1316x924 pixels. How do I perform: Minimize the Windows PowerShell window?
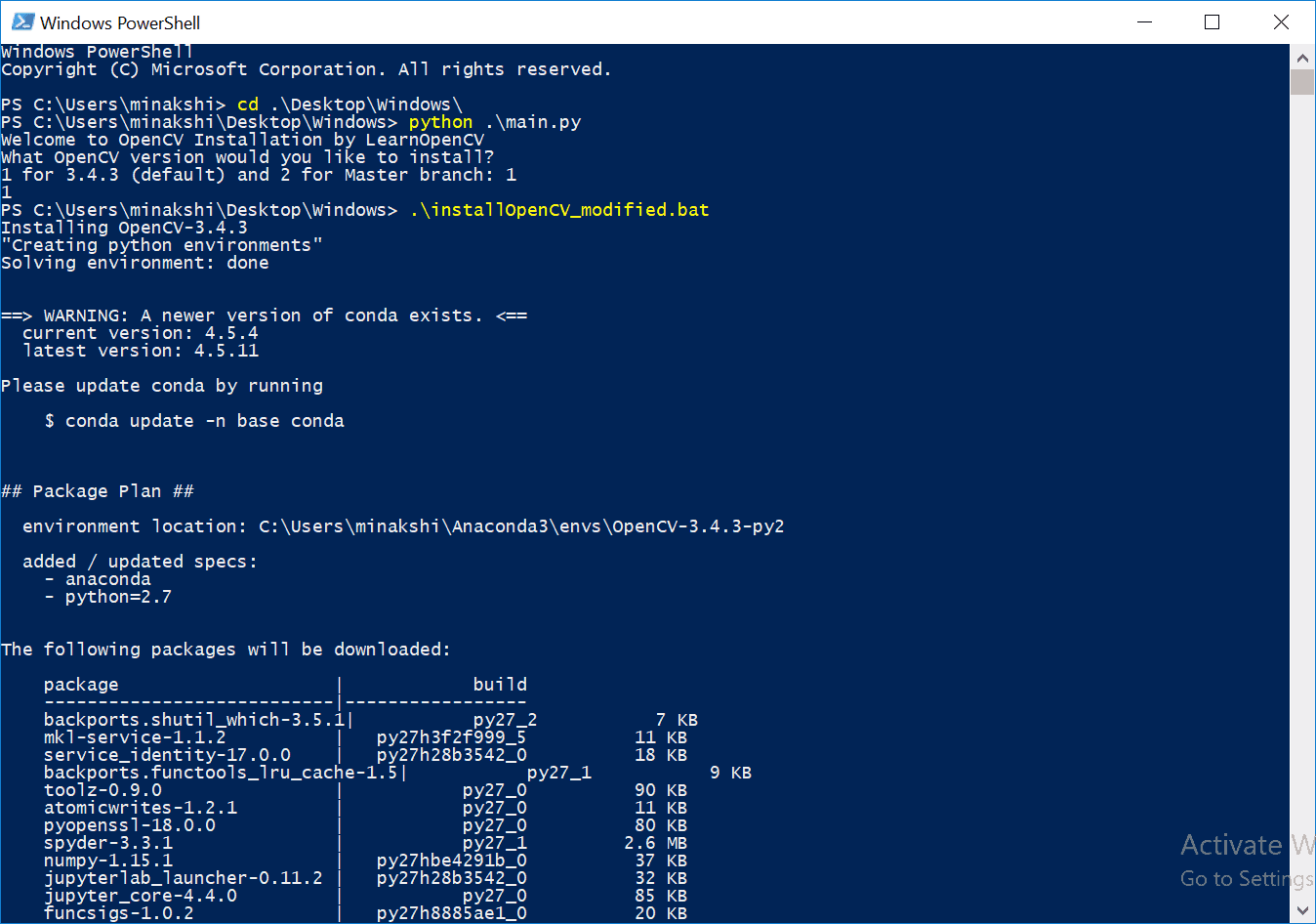[1144, 21]
